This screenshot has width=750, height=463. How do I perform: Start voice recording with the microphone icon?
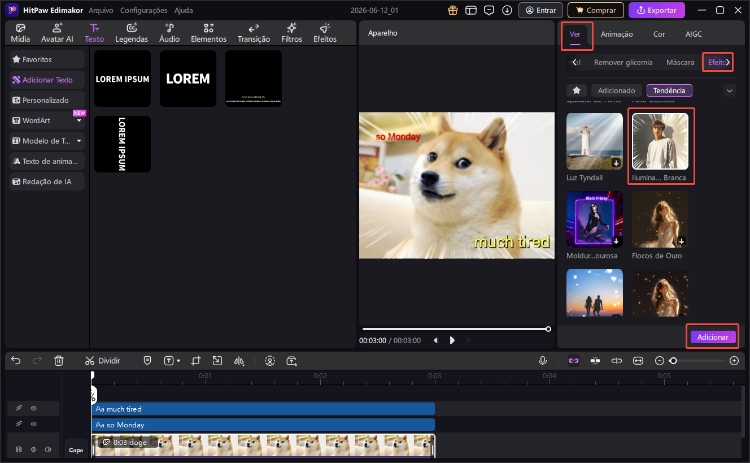point(543,361)
